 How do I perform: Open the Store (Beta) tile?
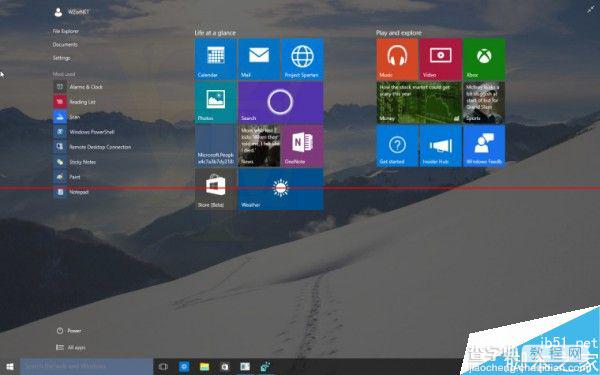(x=215, y=189)
